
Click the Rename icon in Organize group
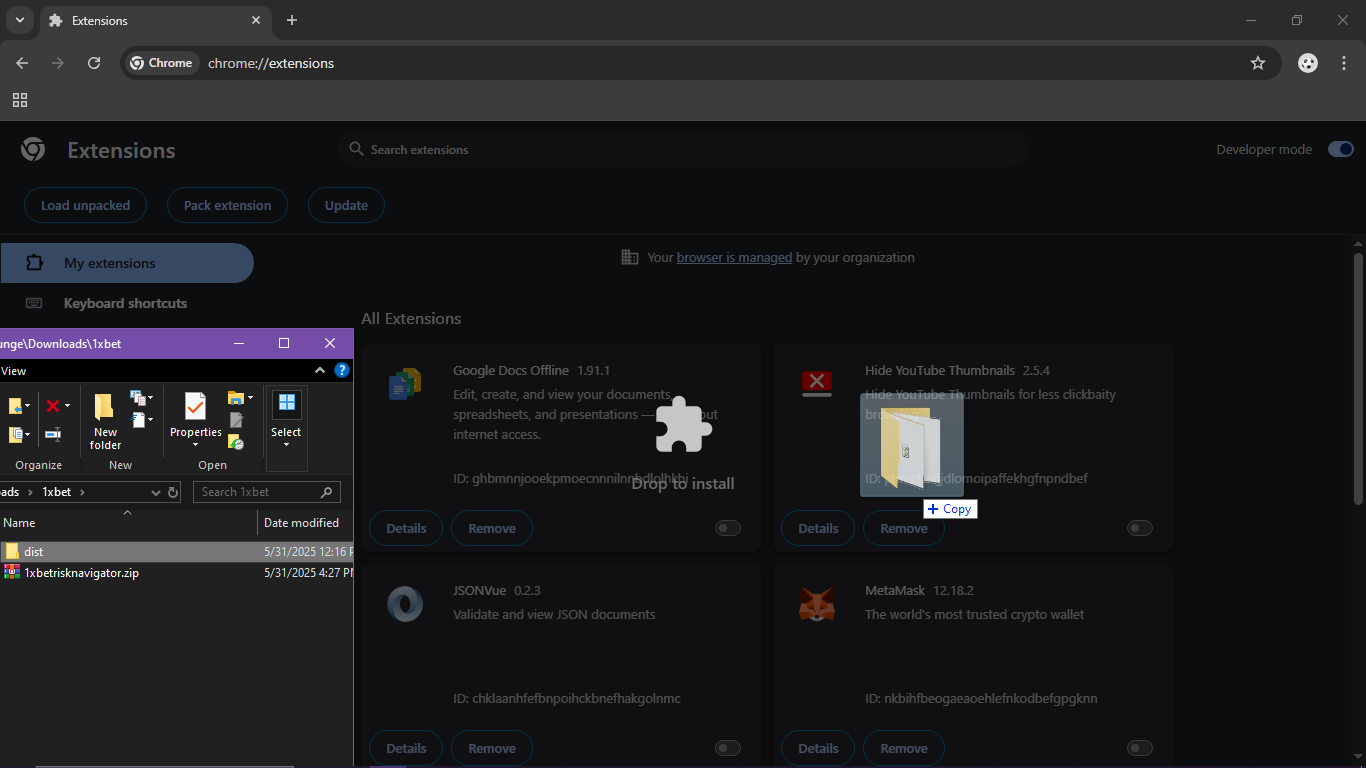[x=53, y=434]
